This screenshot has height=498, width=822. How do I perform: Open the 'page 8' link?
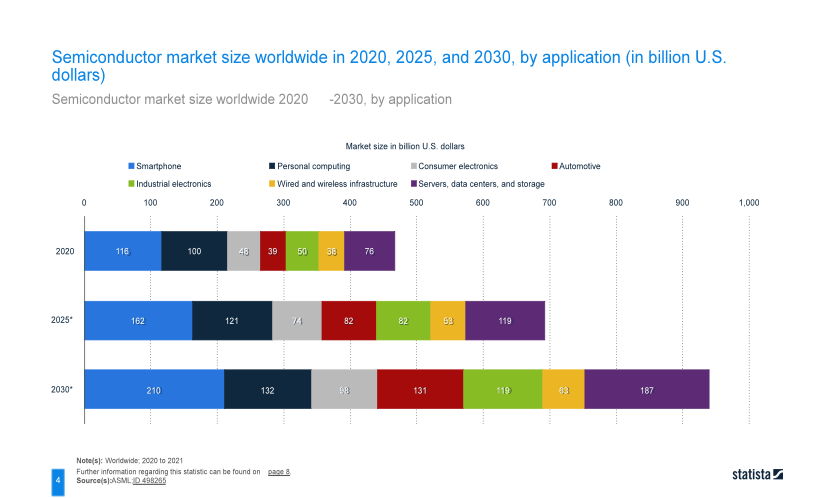point(279,472)
